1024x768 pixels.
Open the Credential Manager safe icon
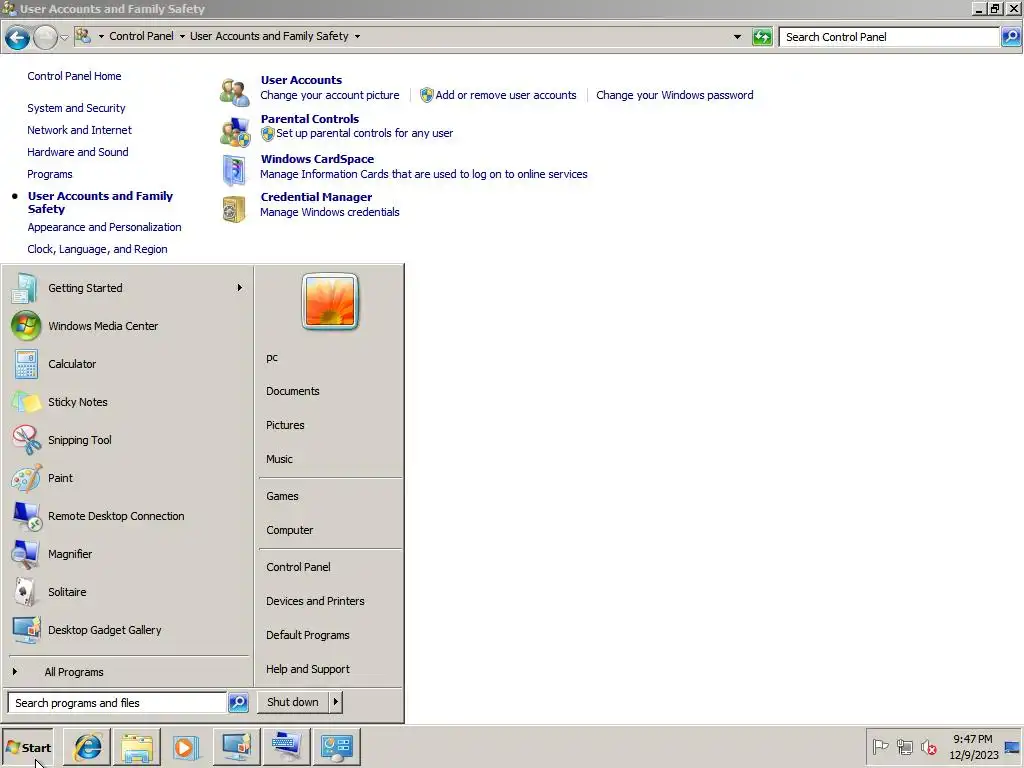[234, 210]
